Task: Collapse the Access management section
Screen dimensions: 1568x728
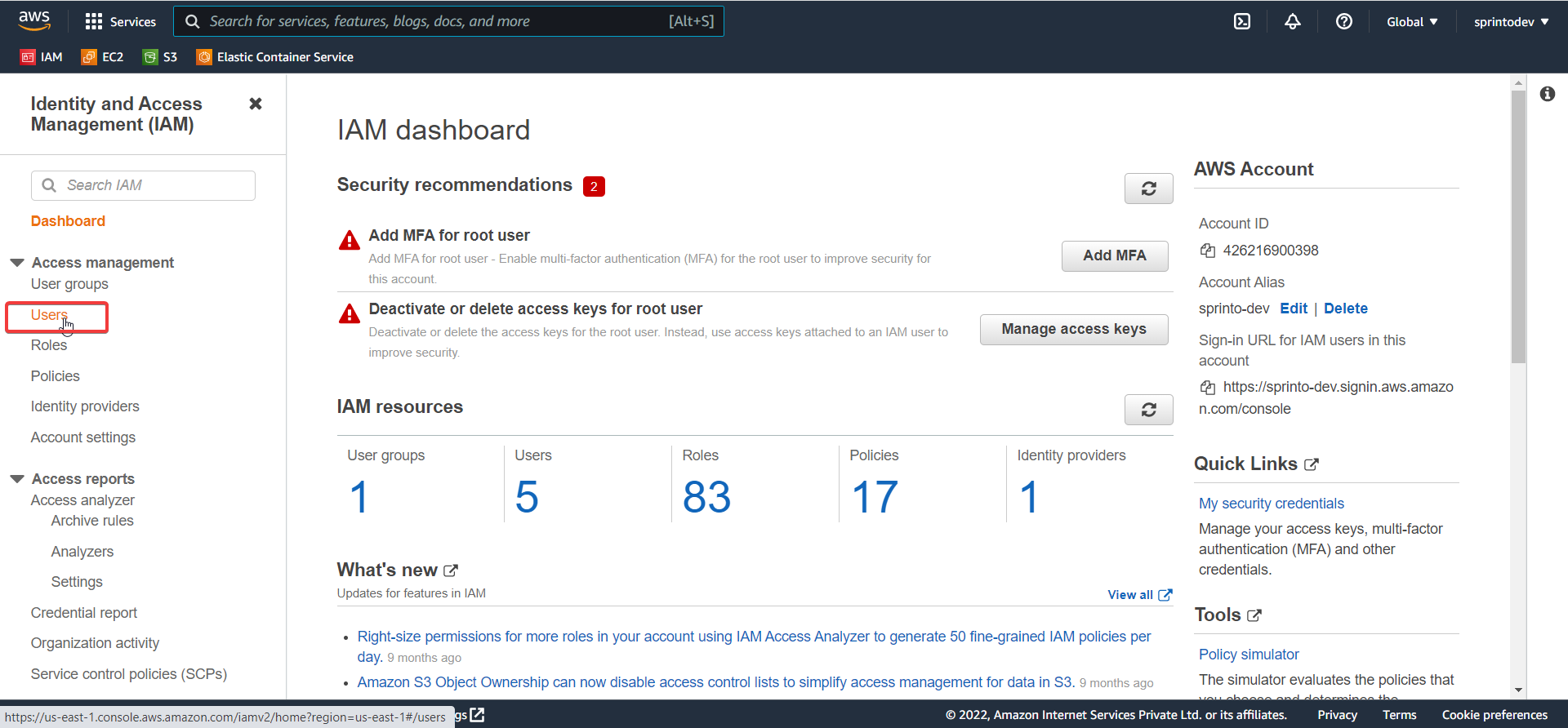Action: 17,263
